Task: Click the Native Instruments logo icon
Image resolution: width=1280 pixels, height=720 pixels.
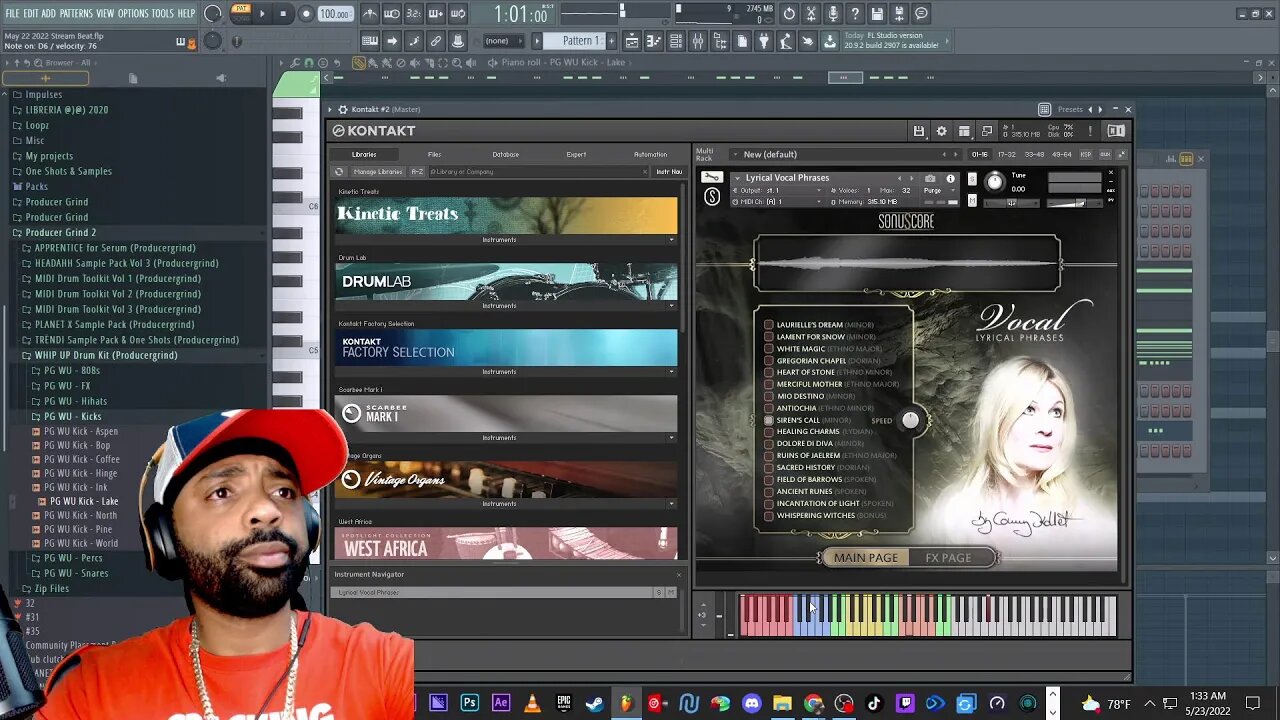Action: coord(1116,131)
